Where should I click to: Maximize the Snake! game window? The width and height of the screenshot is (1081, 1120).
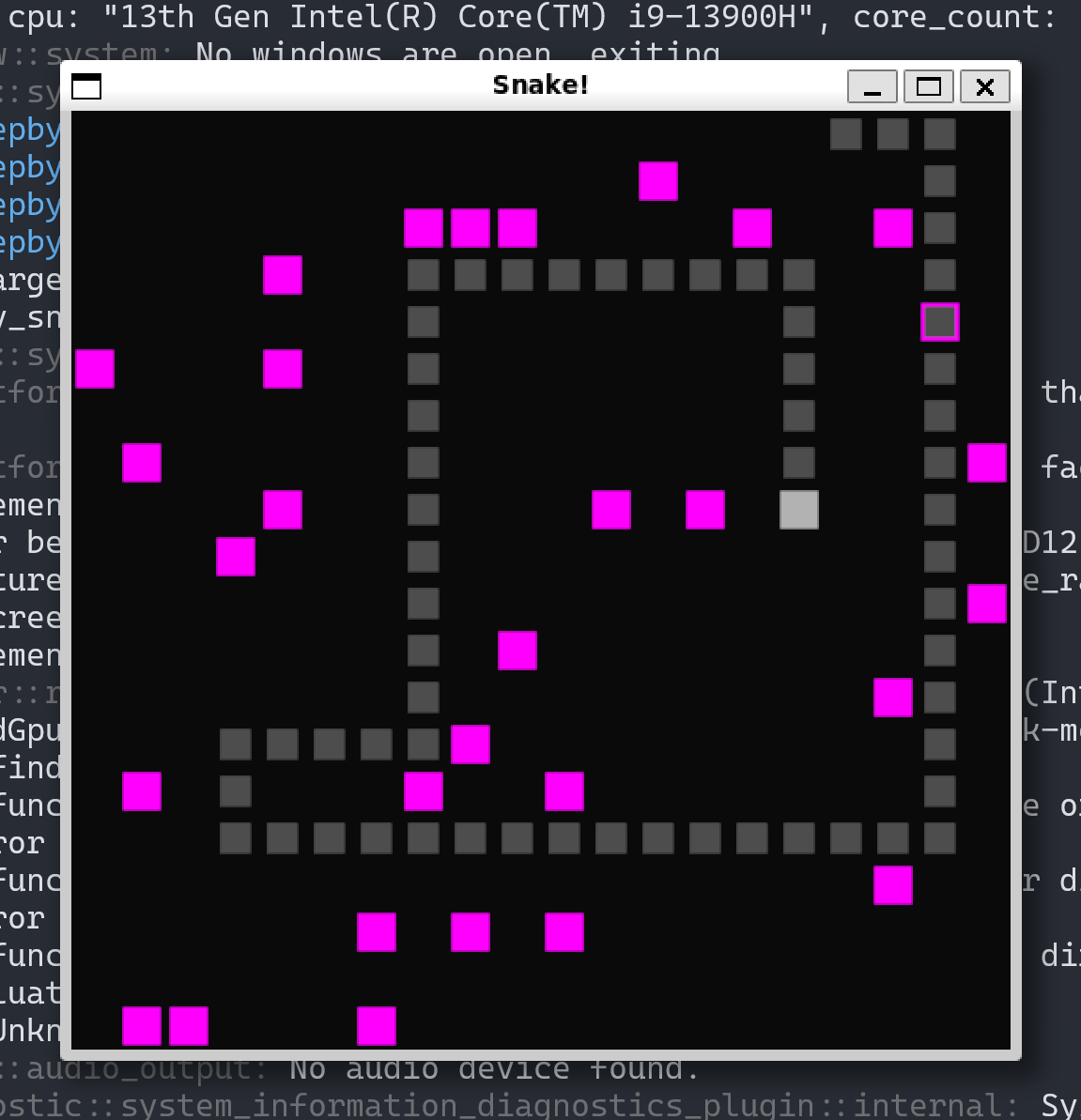pyautogui.click(x=928, y=86)
